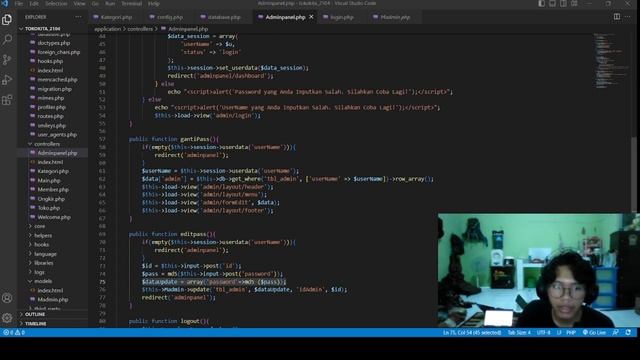Viewport: 640px width, 360px height.
Task: Click the Go Live status bar button
Action: [594, 333]
